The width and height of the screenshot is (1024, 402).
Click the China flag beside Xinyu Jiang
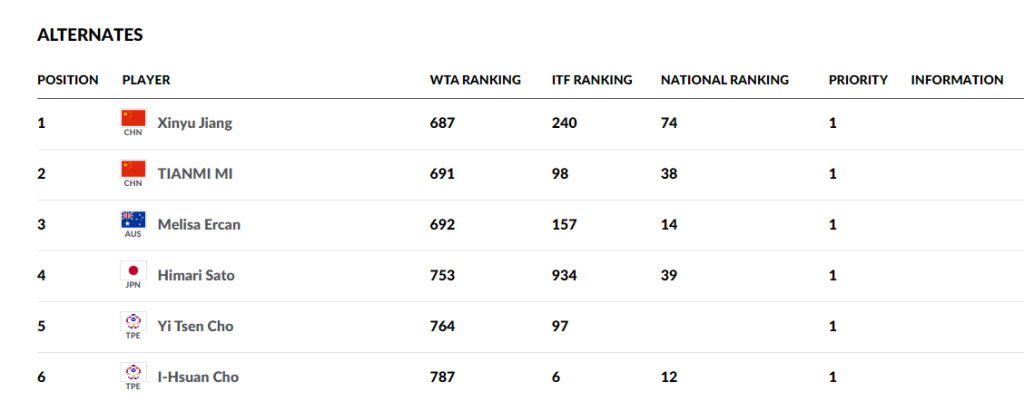[133, 119]
